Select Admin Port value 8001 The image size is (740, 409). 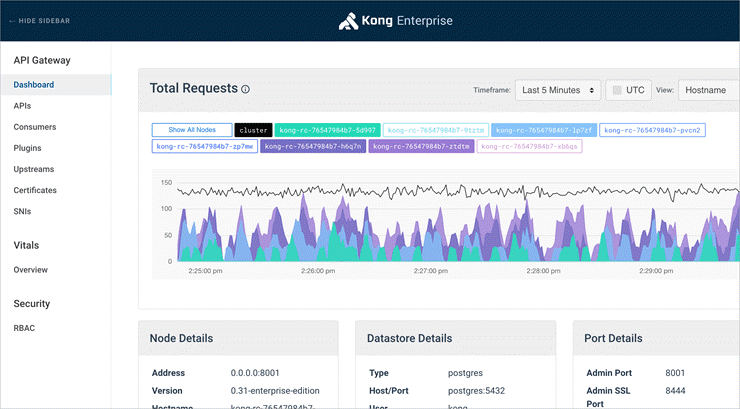pos(675,373)
